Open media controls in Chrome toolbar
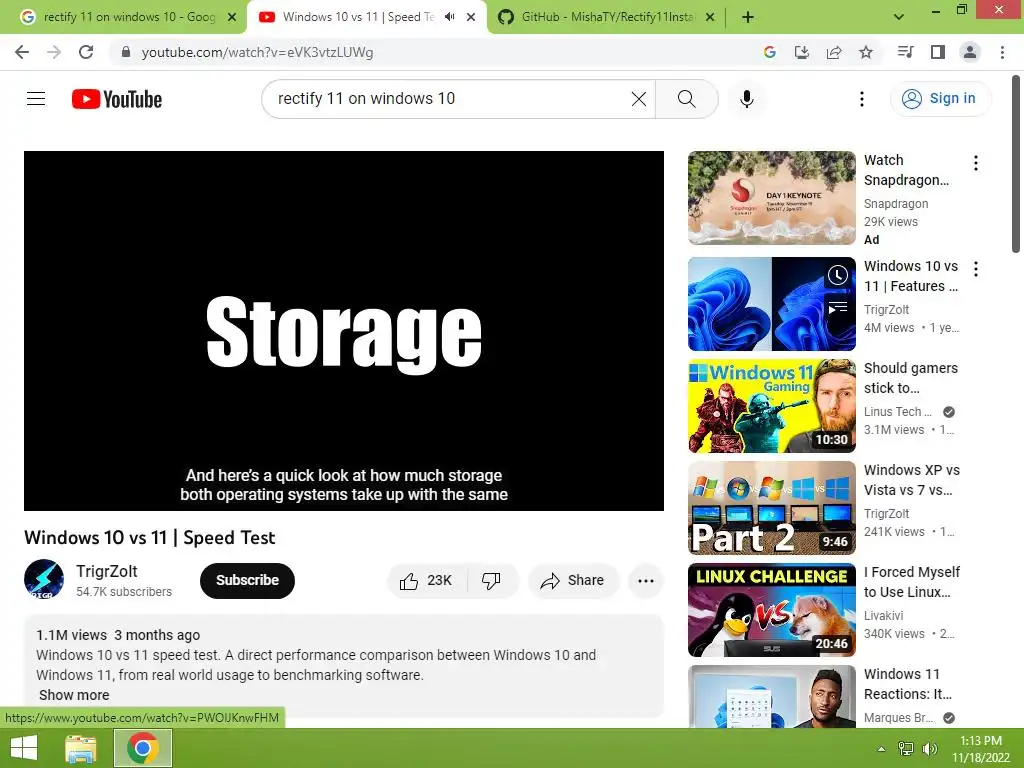1024x768 pixels. click(905, 52)
